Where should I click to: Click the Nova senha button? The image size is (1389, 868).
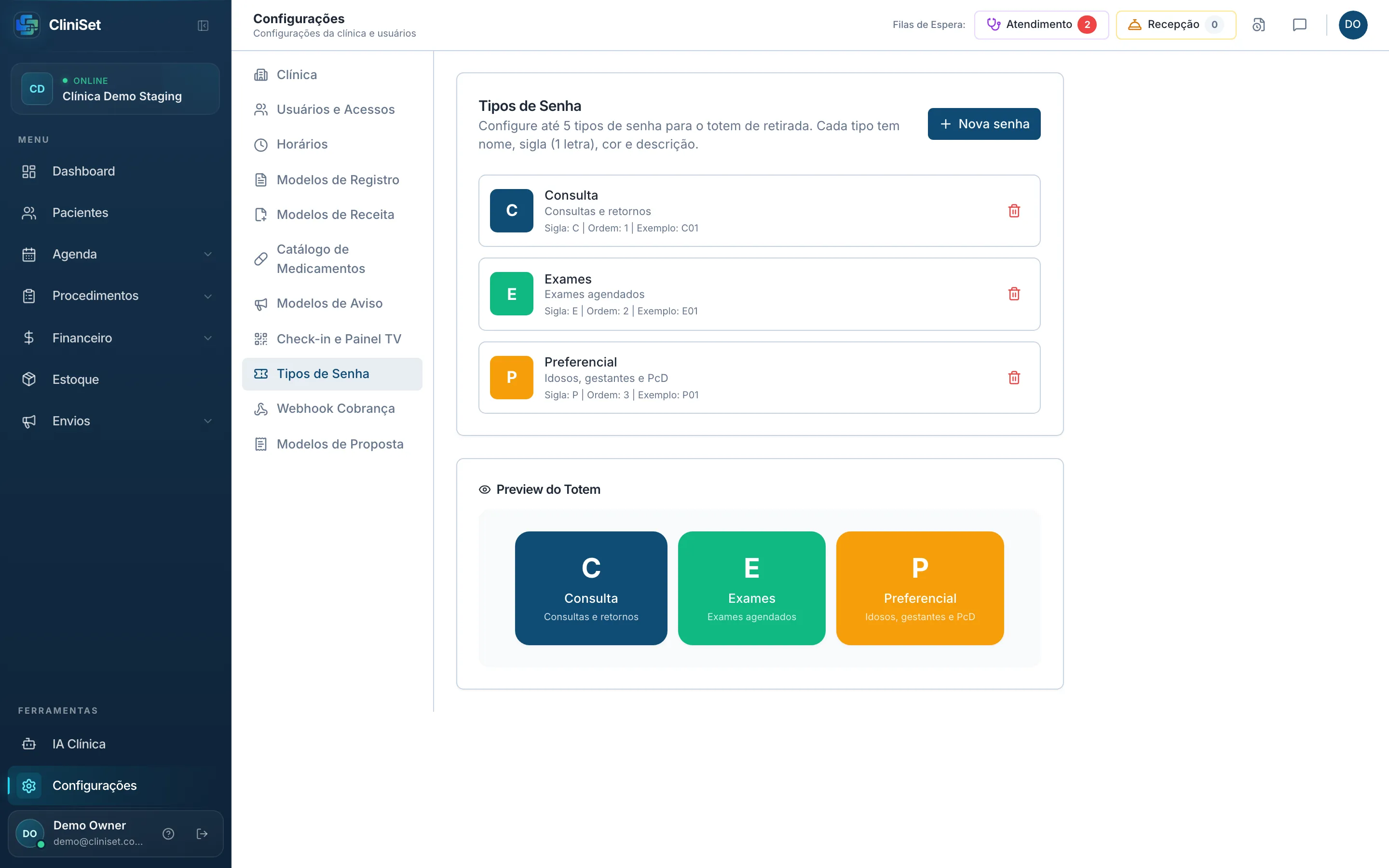pos(984,124)
